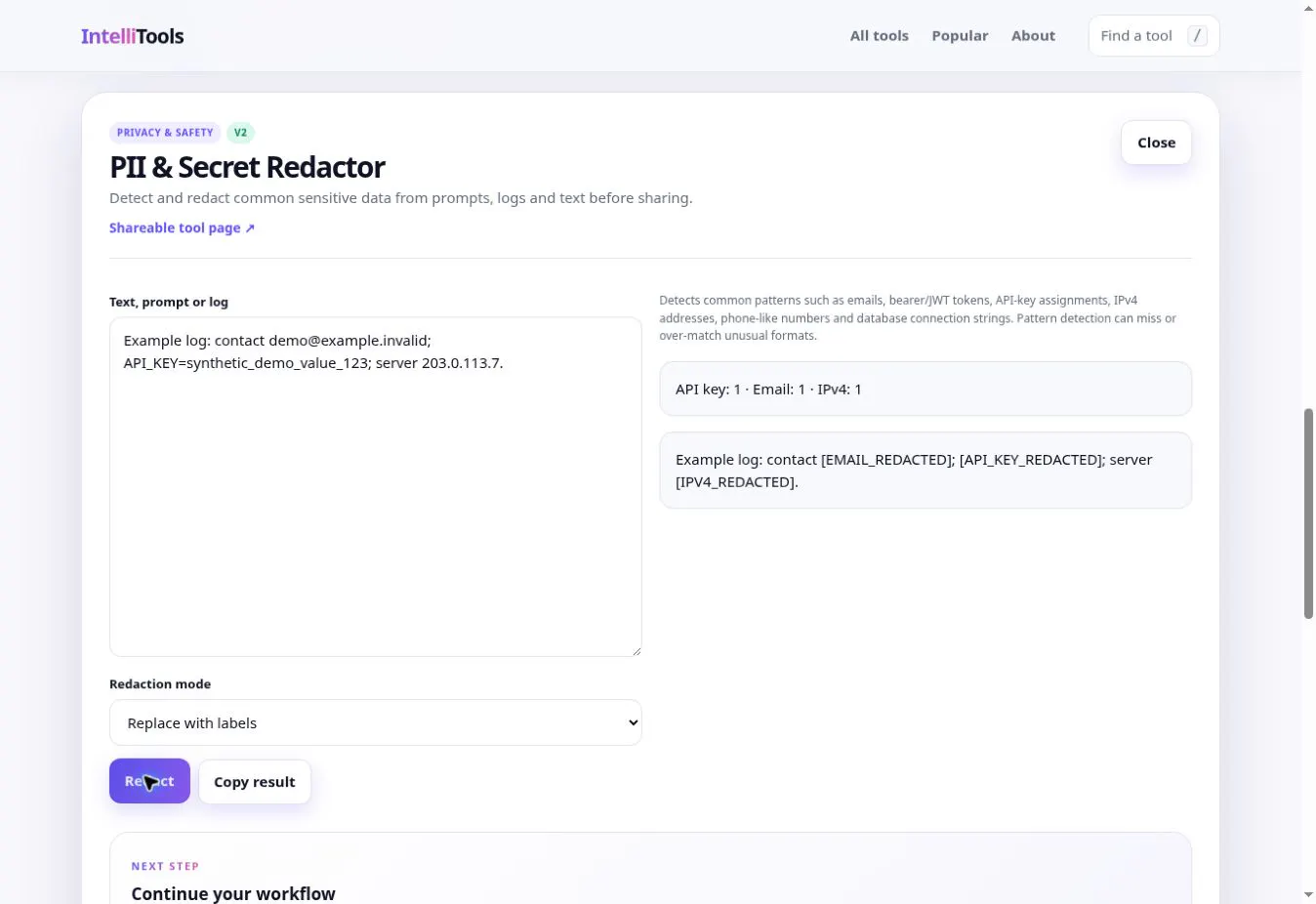Open the All tools menu item
This screenshot has height=904, width=1316.
(879, 36)
